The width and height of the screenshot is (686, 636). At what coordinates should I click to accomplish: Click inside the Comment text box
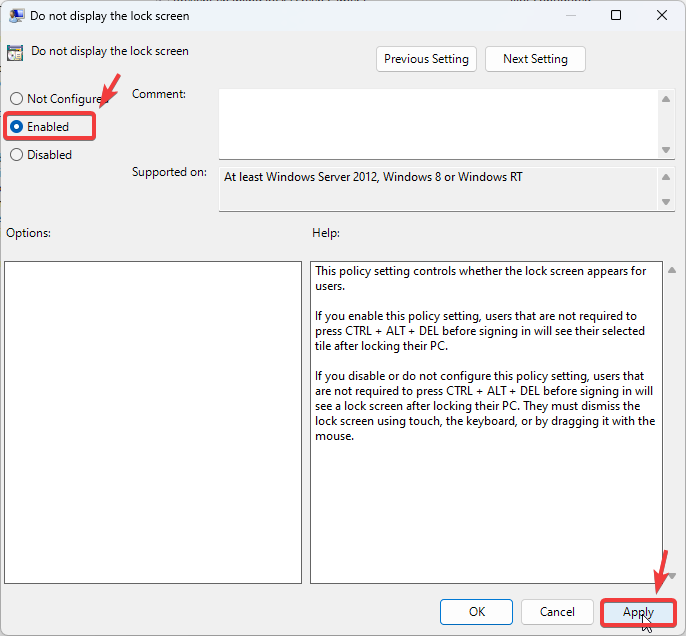tap(439, 124)
